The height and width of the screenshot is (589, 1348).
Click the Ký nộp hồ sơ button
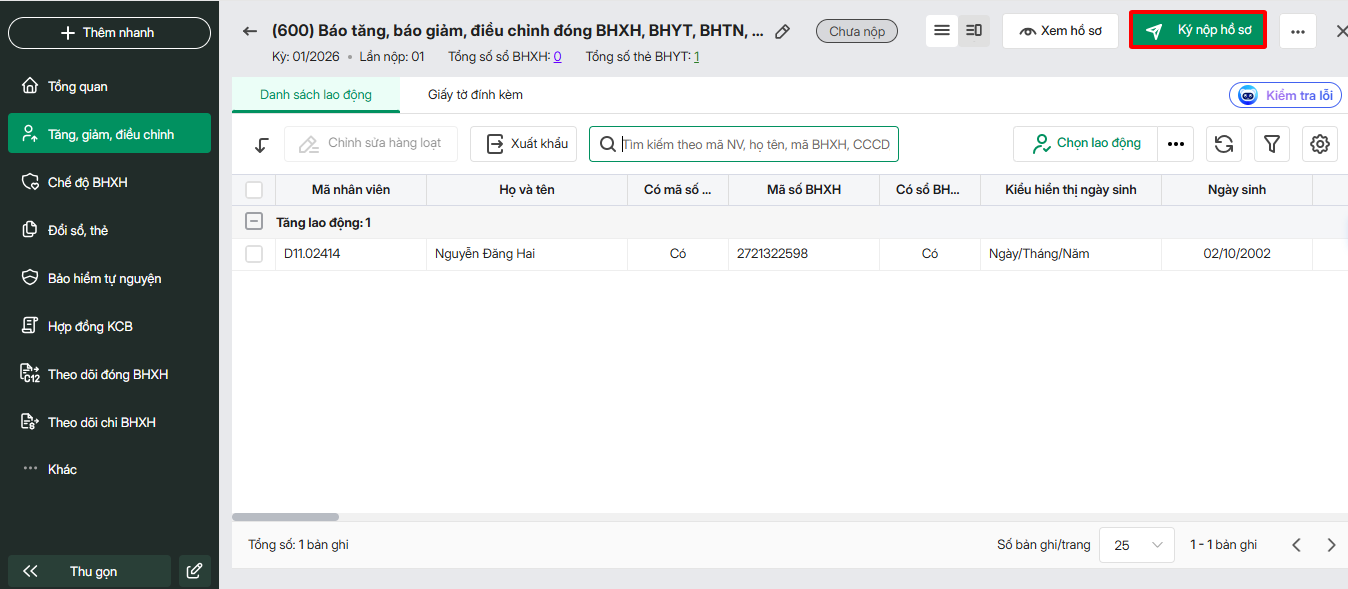click(1198, 31)
